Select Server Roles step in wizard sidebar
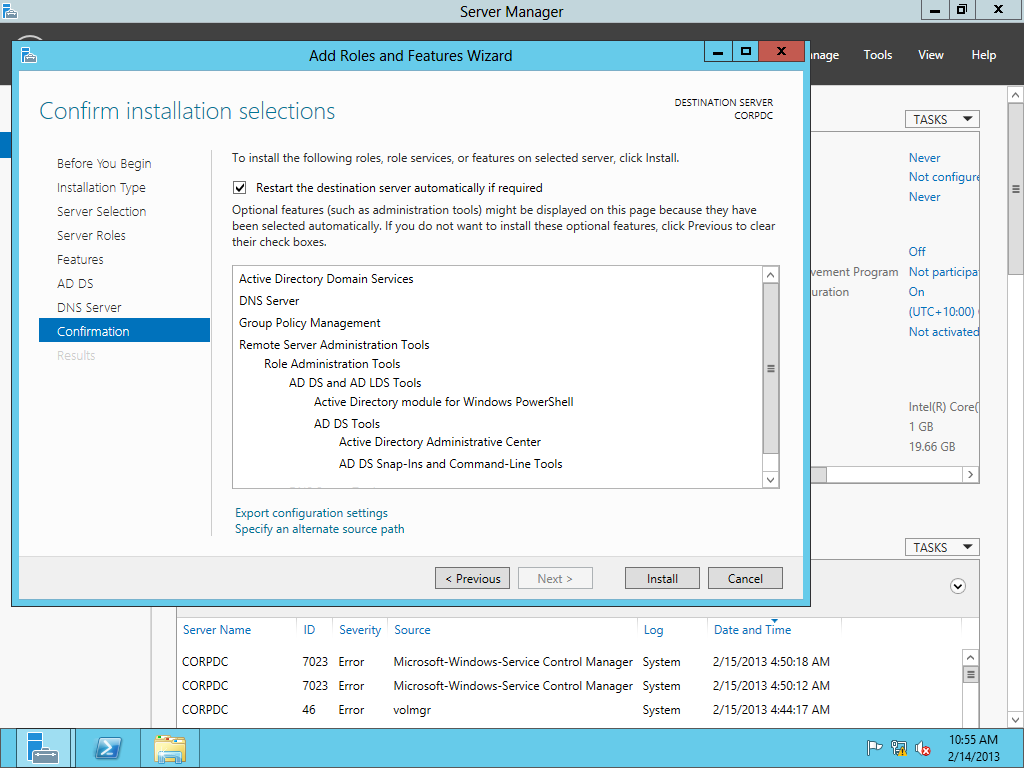The width and height of the screenshot is (1024, 768). [x=91, y=235]
